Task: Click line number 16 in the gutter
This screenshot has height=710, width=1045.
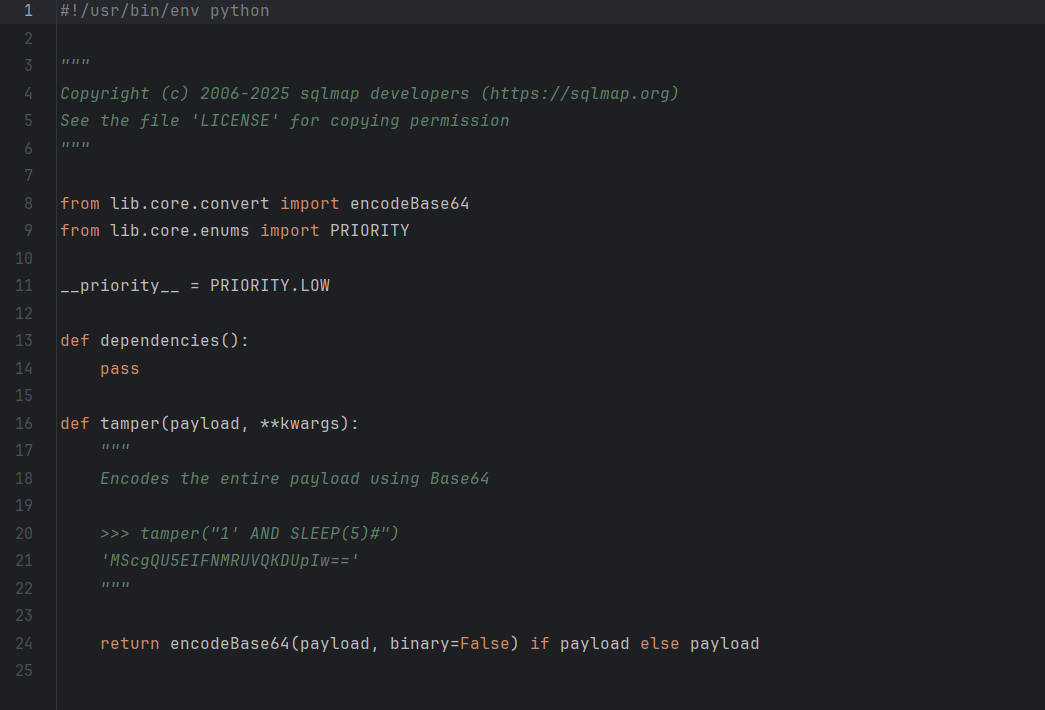Action: [x=25, y=423]
